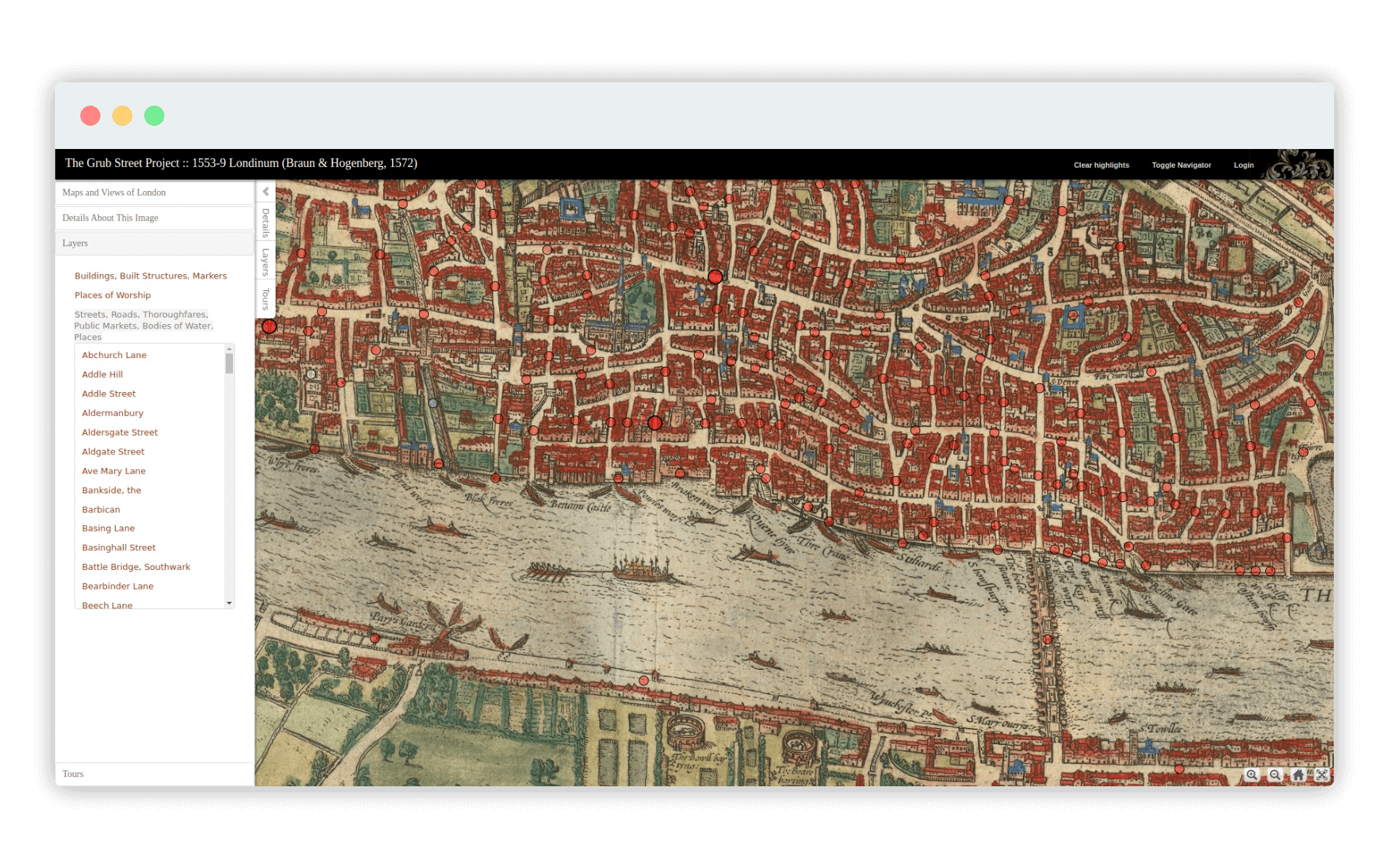The width and height of the screenshot is (1389, 868).
Task: Select Beech Lane in the list
Action: 107,605
